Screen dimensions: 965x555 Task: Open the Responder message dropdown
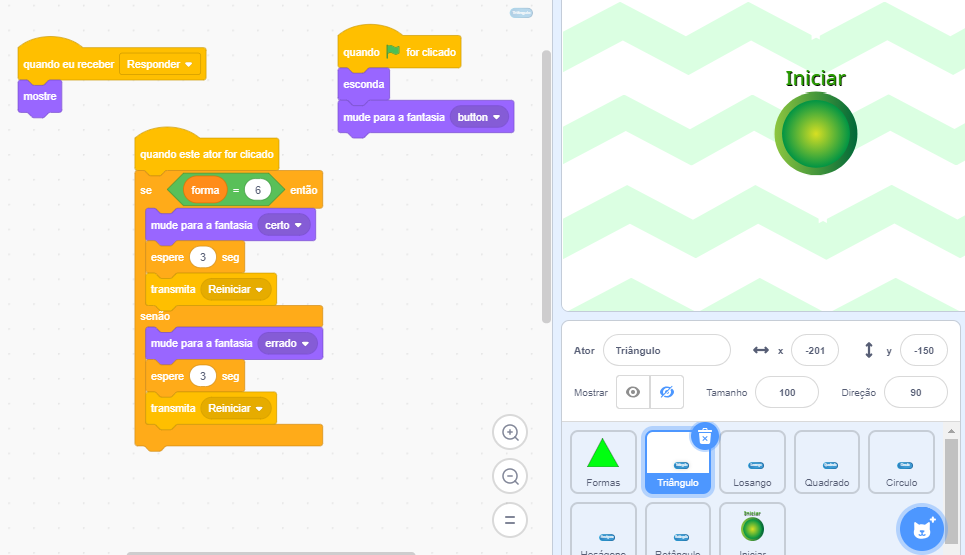pos(161,64)
